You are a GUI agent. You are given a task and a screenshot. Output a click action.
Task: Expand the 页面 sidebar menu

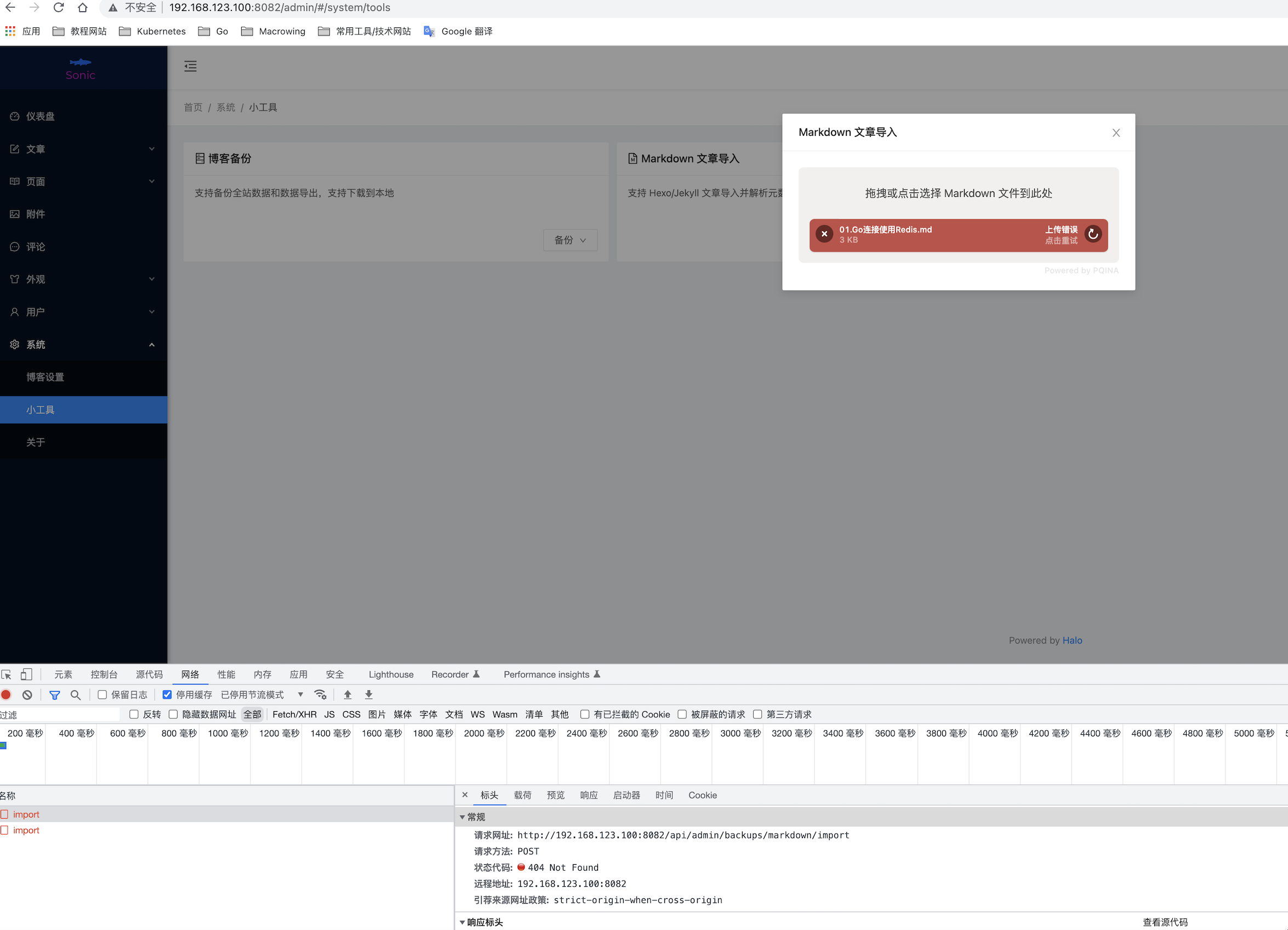click(83, 181)
